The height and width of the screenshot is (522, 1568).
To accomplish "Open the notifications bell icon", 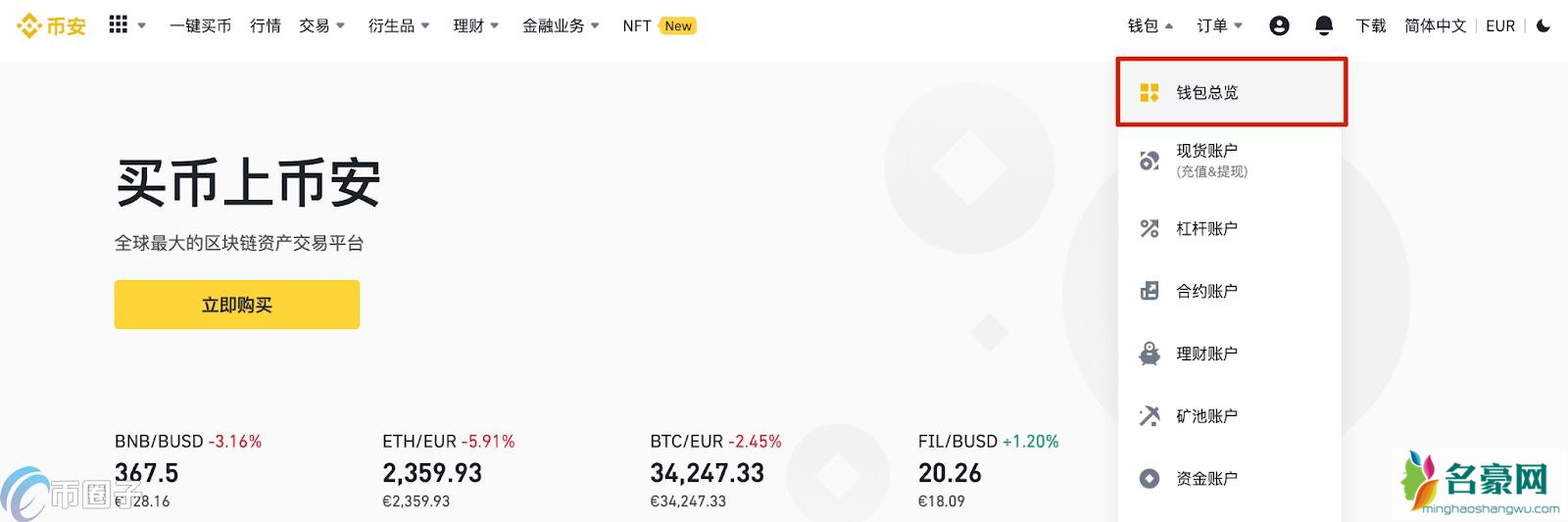I will pyautogui.click(x=1324, y=25).
